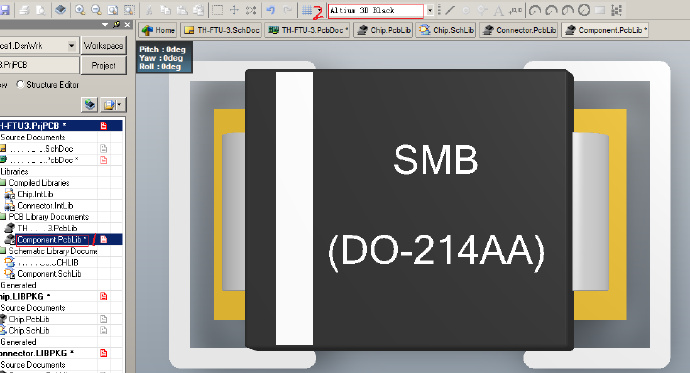Screen dimensions: 690x373
Task: Click the Paste clipboard icon
Action: [x=182, y=10]
